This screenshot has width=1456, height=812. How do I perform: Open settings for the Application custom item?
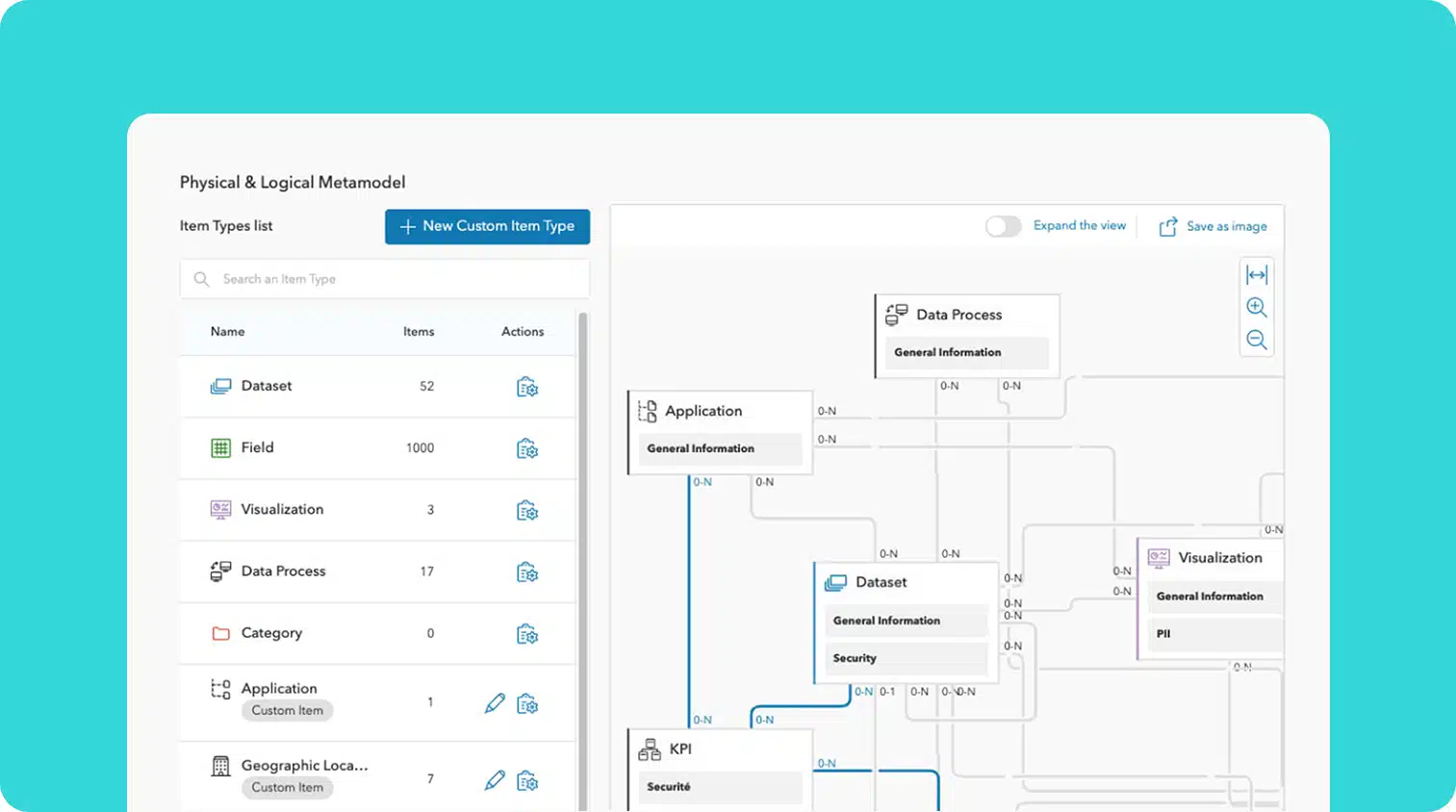point(527,704)
